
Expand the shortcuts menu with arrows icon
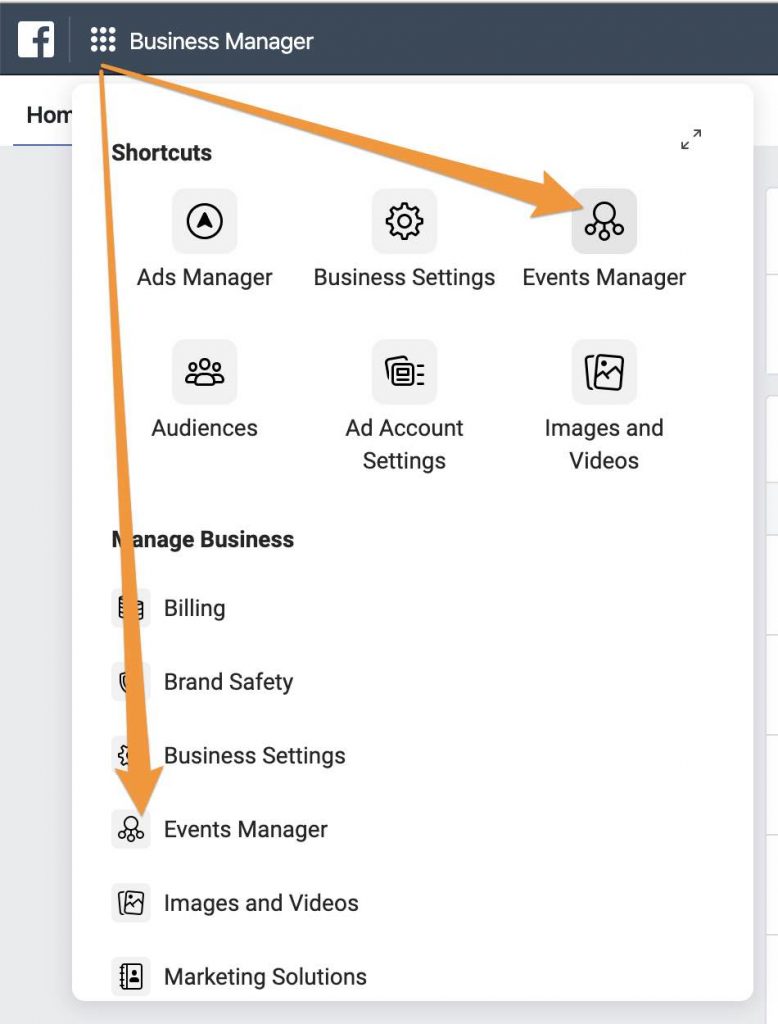pos(690,139)
